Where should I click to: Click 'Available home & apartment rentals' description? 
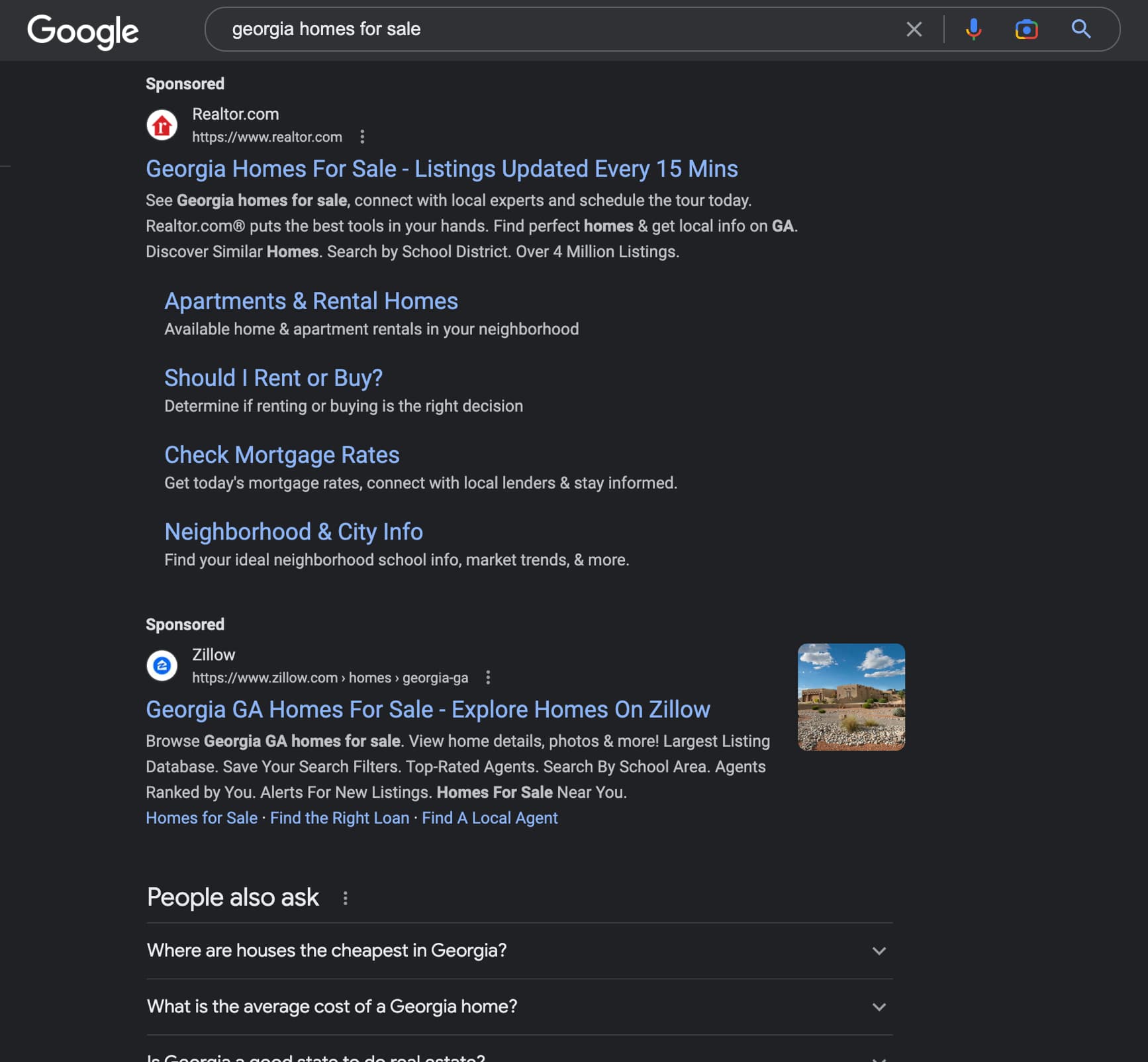click(x=371, y=329)
